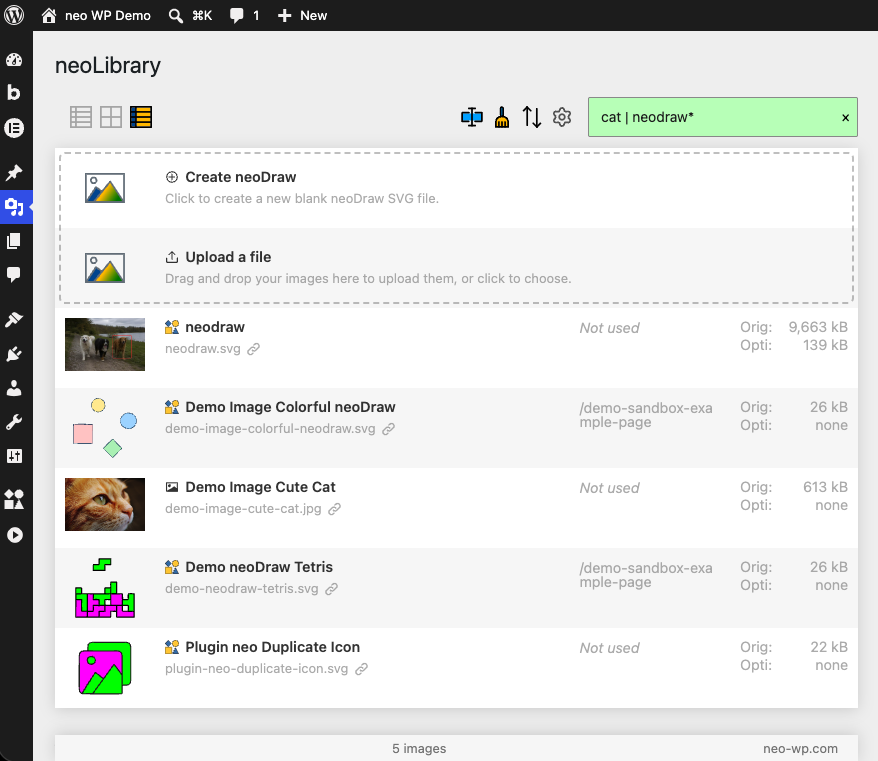The width and height of the screenshot is (878, 761).
Task: Open neoLibrary settings gear
Action: point(562,117)
